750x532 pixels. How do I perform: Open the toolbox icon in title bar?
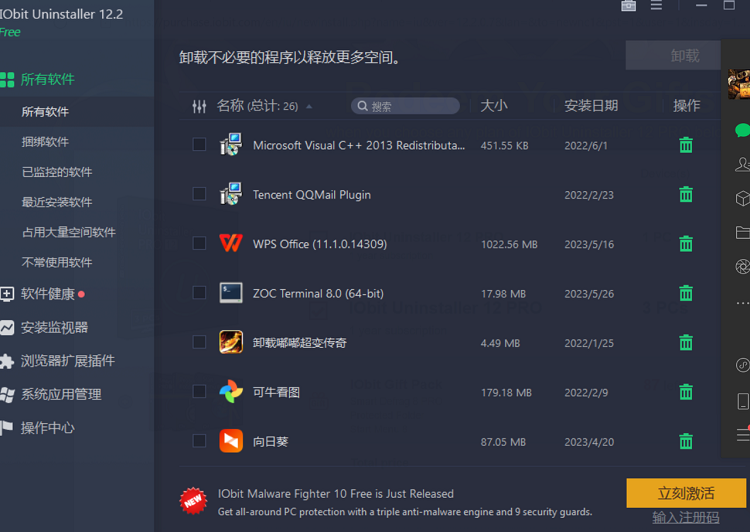coord(628,6)
